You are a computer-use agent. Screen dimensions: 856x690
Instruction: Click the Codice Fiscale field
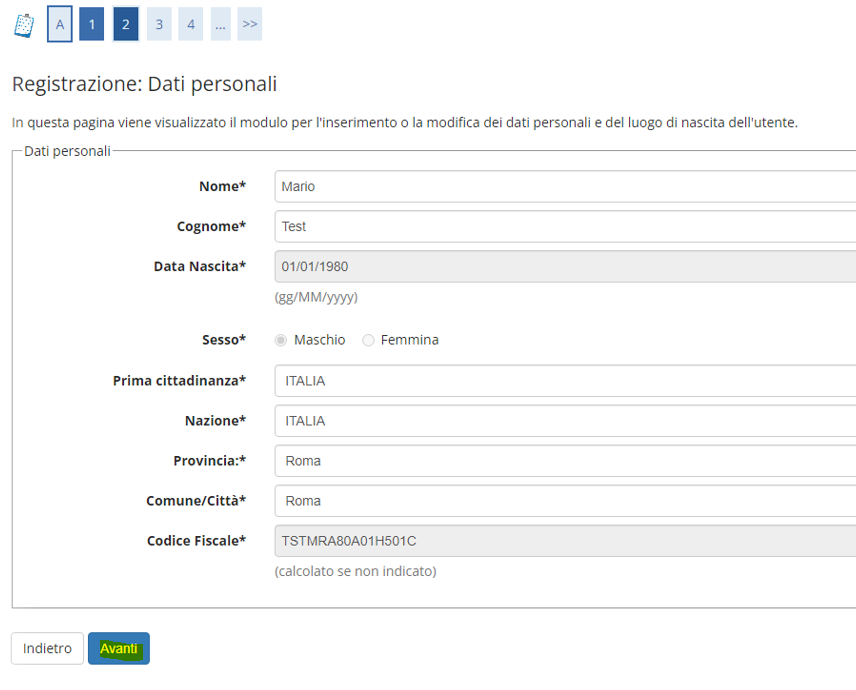click(565, 541)
